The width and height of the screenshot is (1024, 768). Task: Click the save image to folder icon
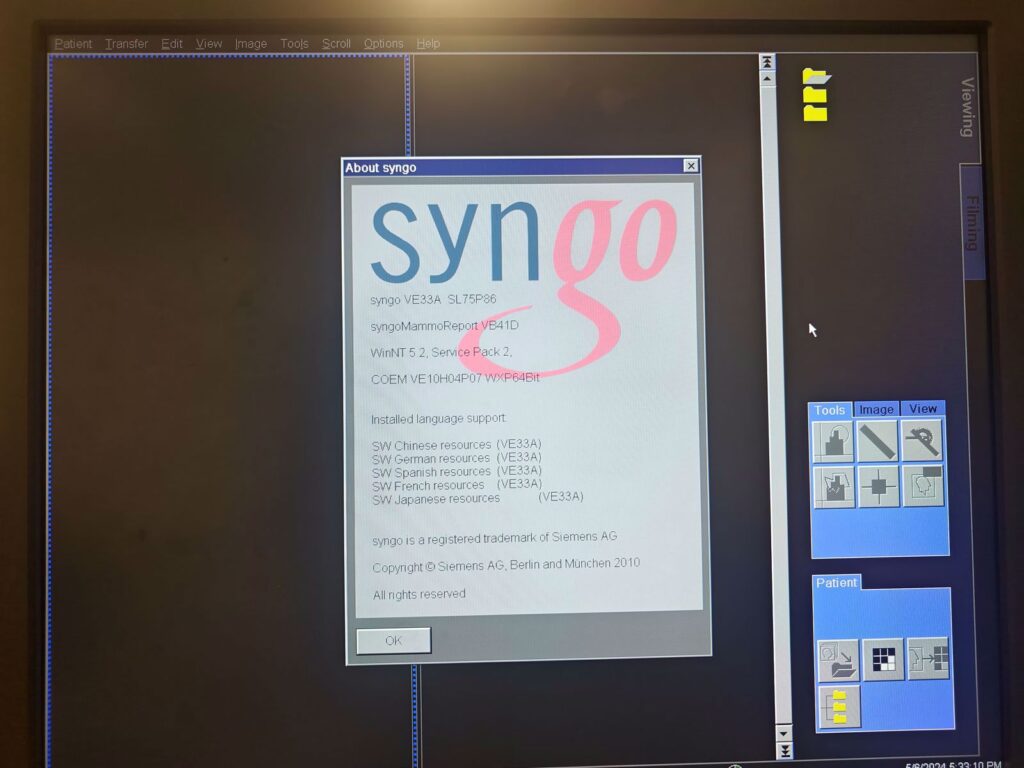pyautogui.click(x=839, y=660)
